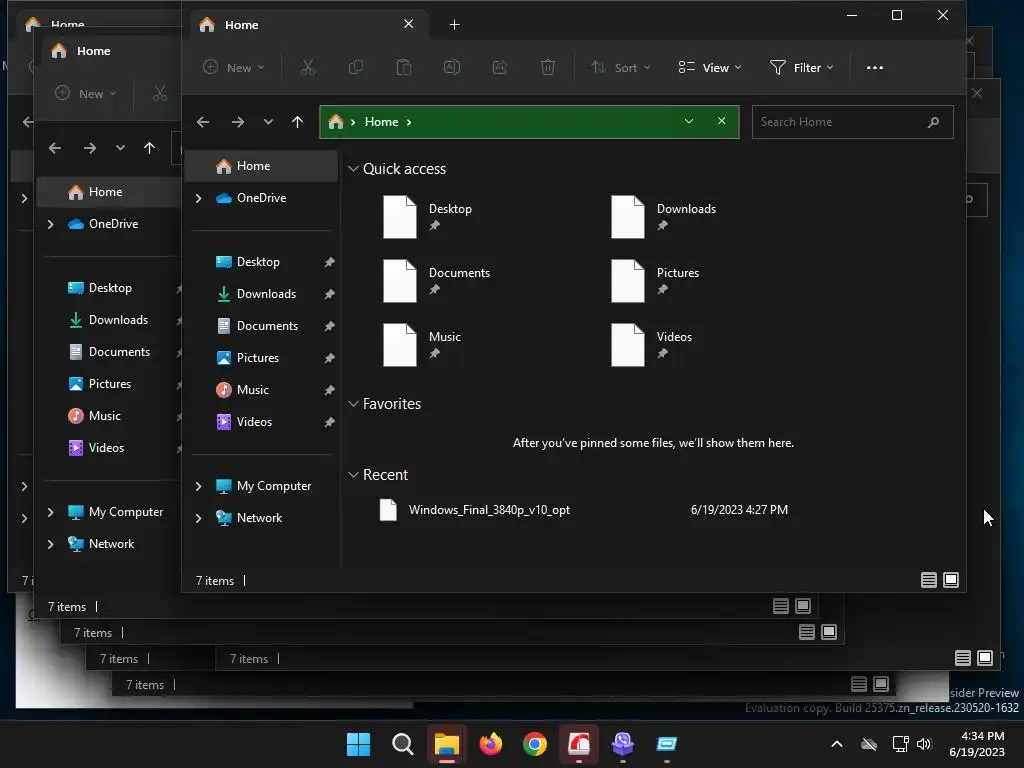Select Desktop in the front window's sidebar

258,262
